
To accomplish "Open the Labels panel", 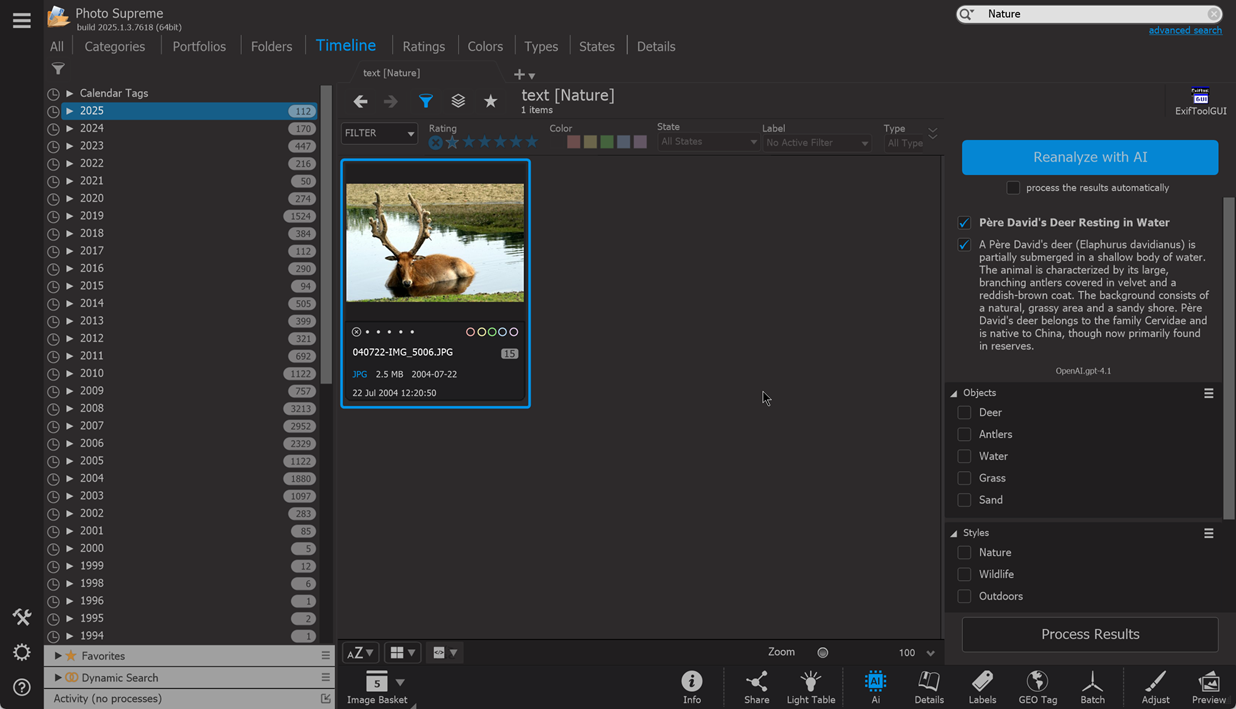I will (x=982, y=687).
